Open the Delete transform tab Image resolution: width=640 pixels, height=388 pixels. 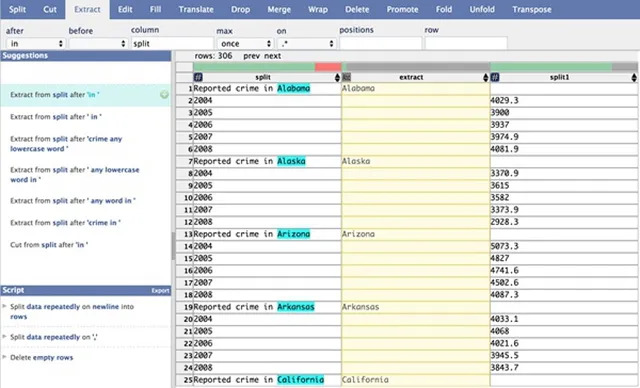click(357, 9)
